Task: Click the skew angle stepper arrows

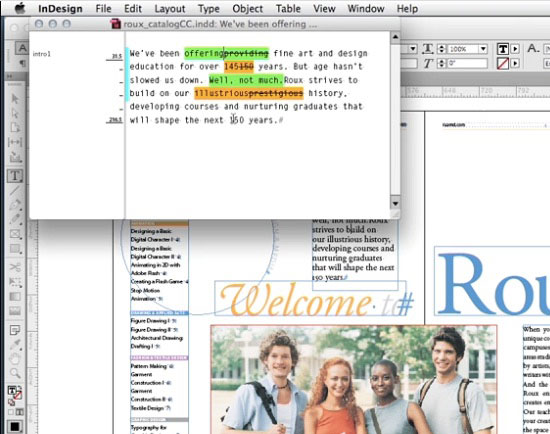Action: (442, 64)
